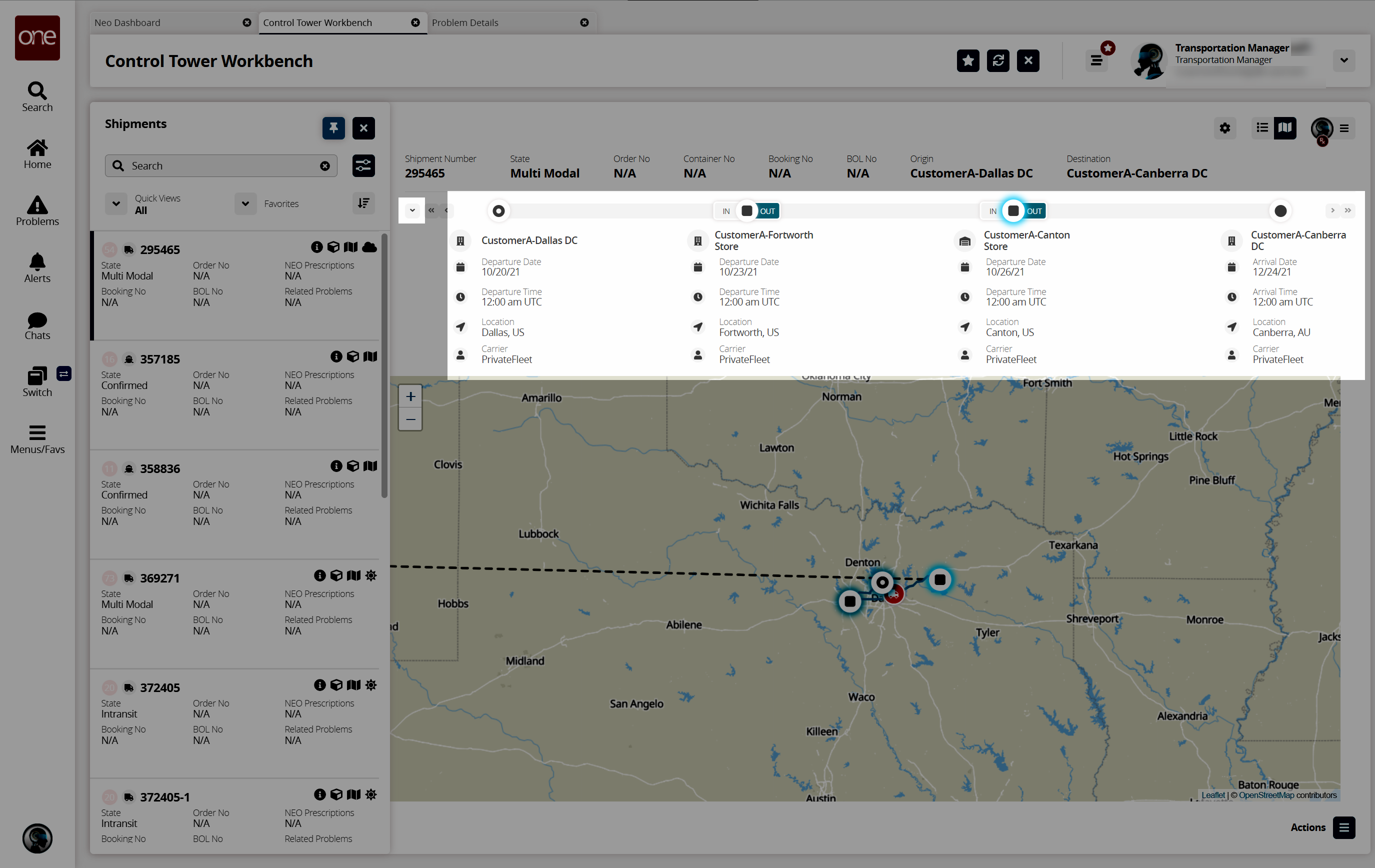
Task: Toggle IN/OUT at CustomerA-Fortworth Store stop
Action: (746, 210)
